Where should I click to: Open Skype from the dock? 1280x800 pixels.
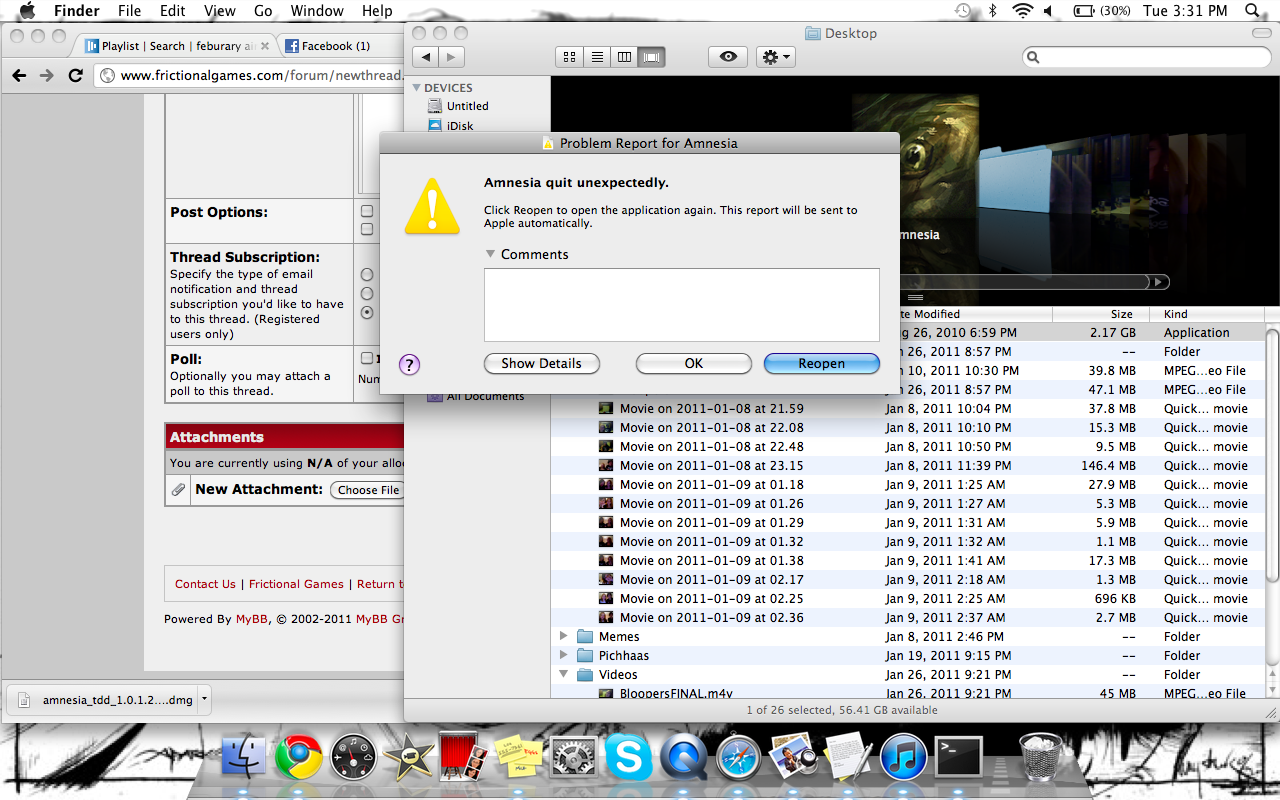628,758
